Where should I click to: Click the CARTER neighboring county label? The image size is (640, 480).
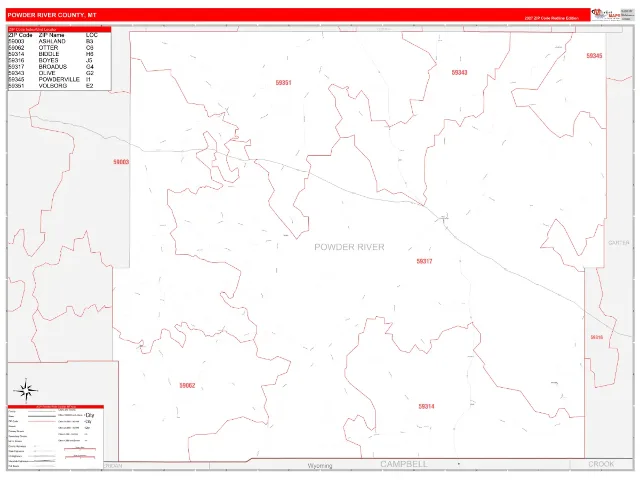pyautogui.click(x=619, y=243)
